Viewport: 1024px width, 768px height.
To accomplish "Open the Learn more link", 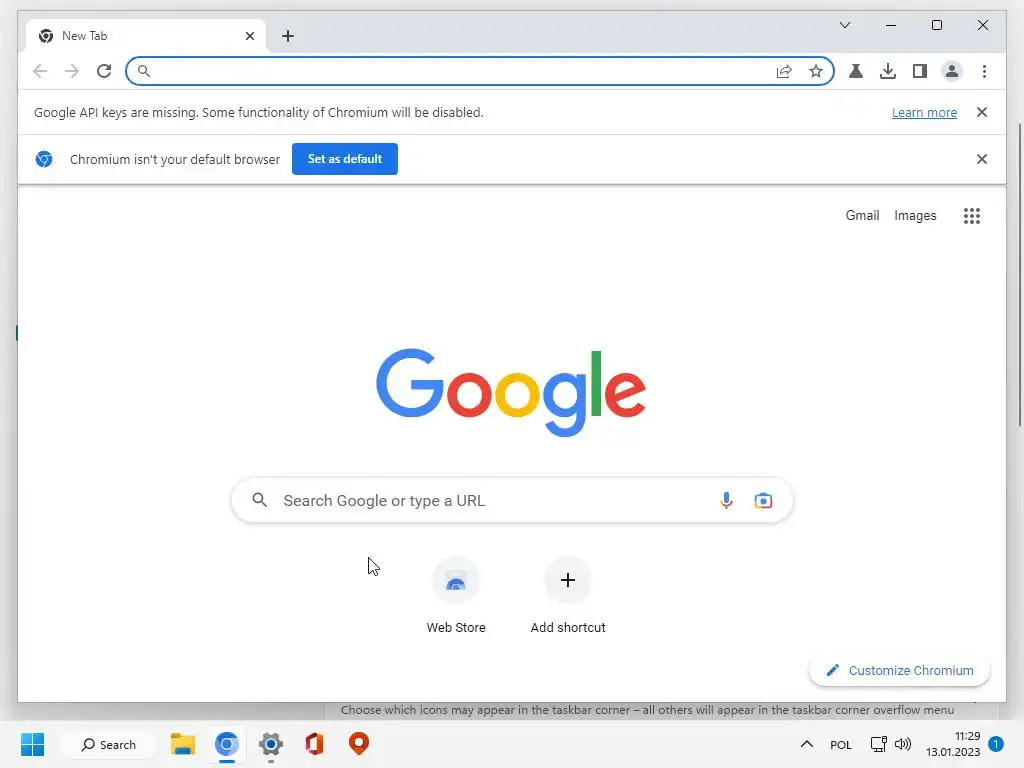I will point(924,112).
